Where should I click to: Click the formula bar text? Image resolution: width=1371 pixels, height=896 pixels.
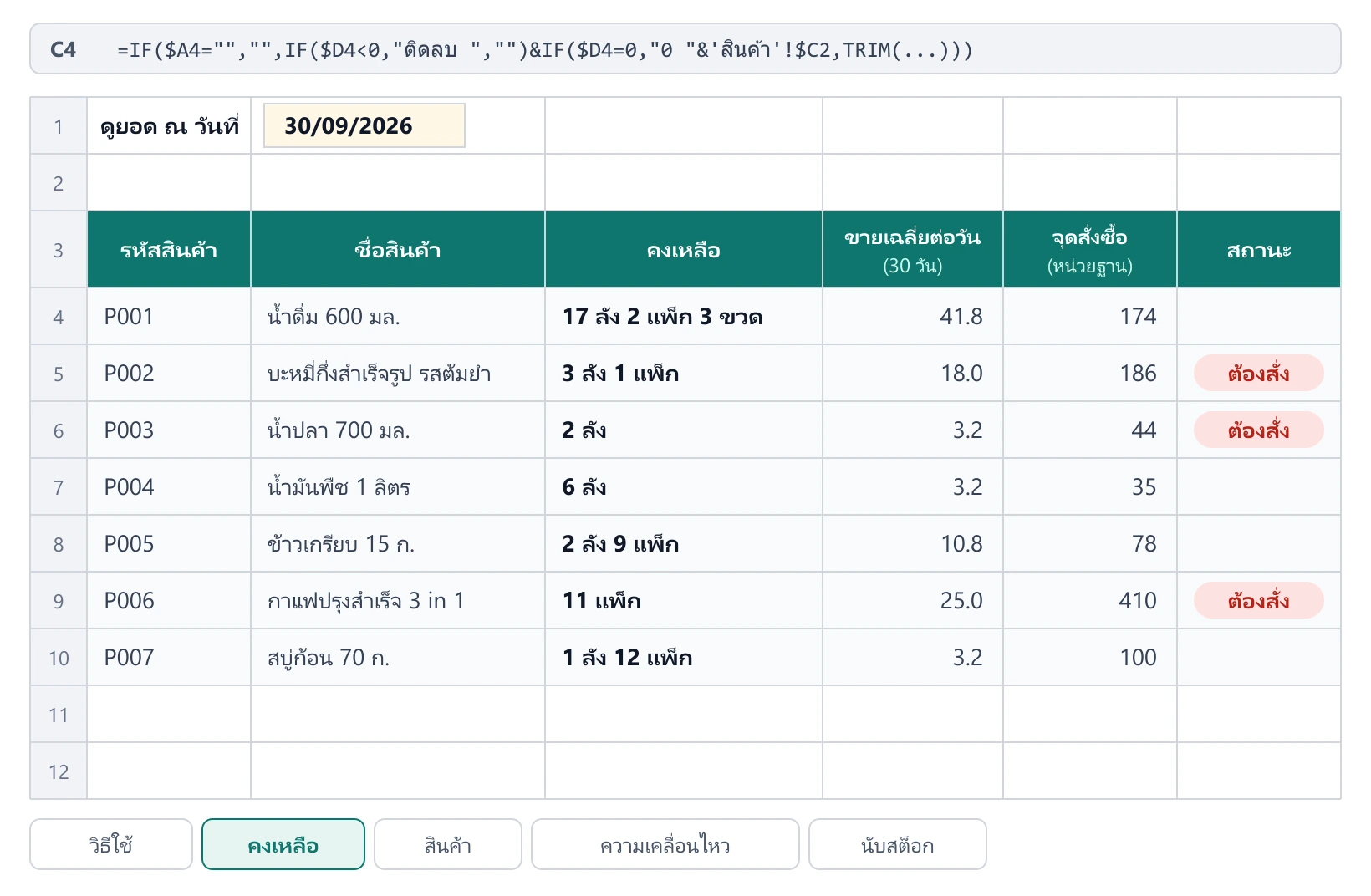[x=545, y=50]
